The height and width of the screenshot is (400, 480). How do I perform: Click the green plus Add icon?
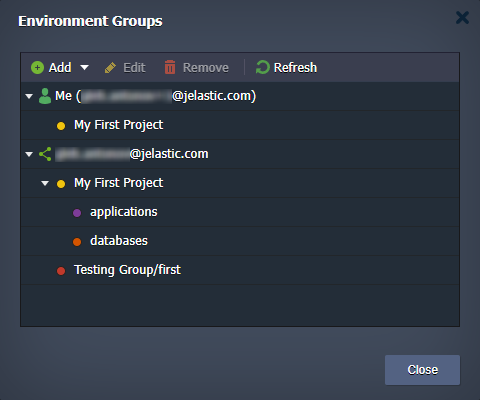[x=37, y=68]
